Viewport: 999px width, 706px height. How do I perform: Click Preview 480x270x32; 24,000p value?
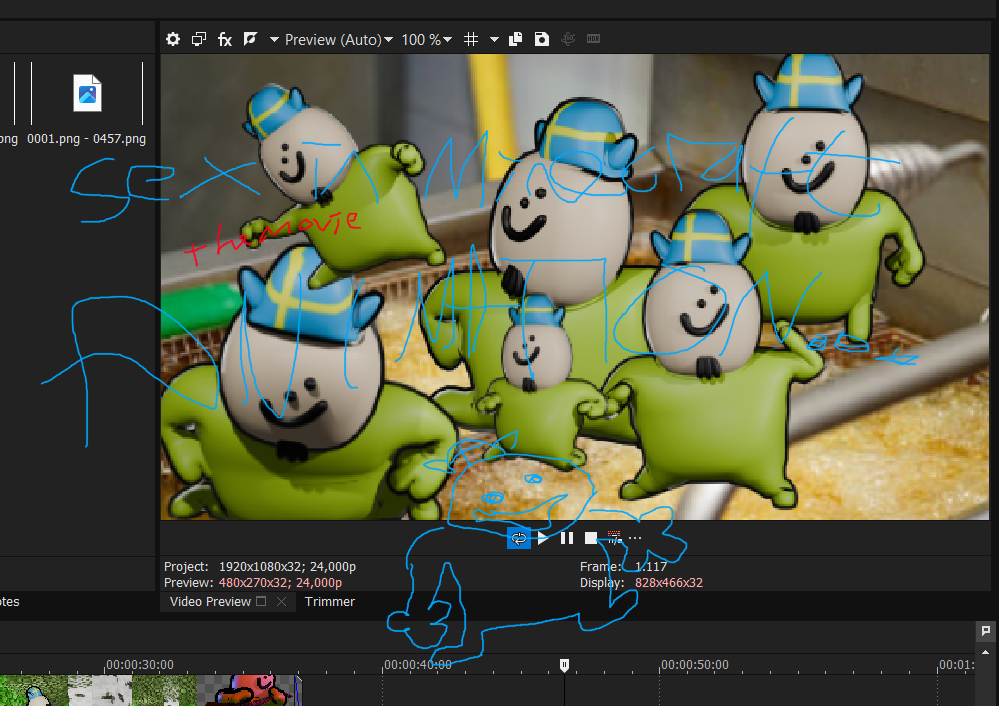tap(280, 582)
